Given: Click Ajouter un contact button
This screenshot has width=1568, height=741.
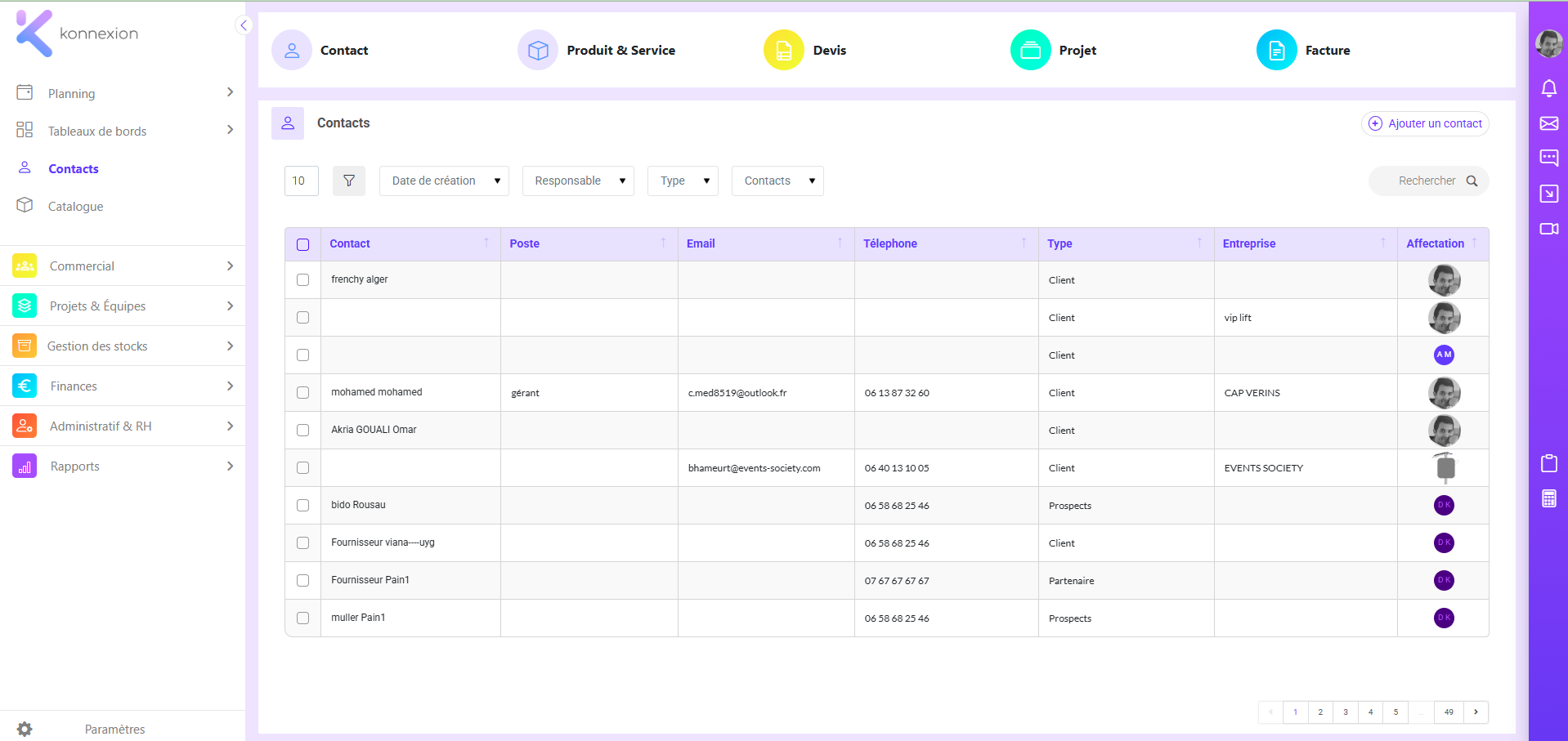Looking at the screenshot, I should 1425,123.
